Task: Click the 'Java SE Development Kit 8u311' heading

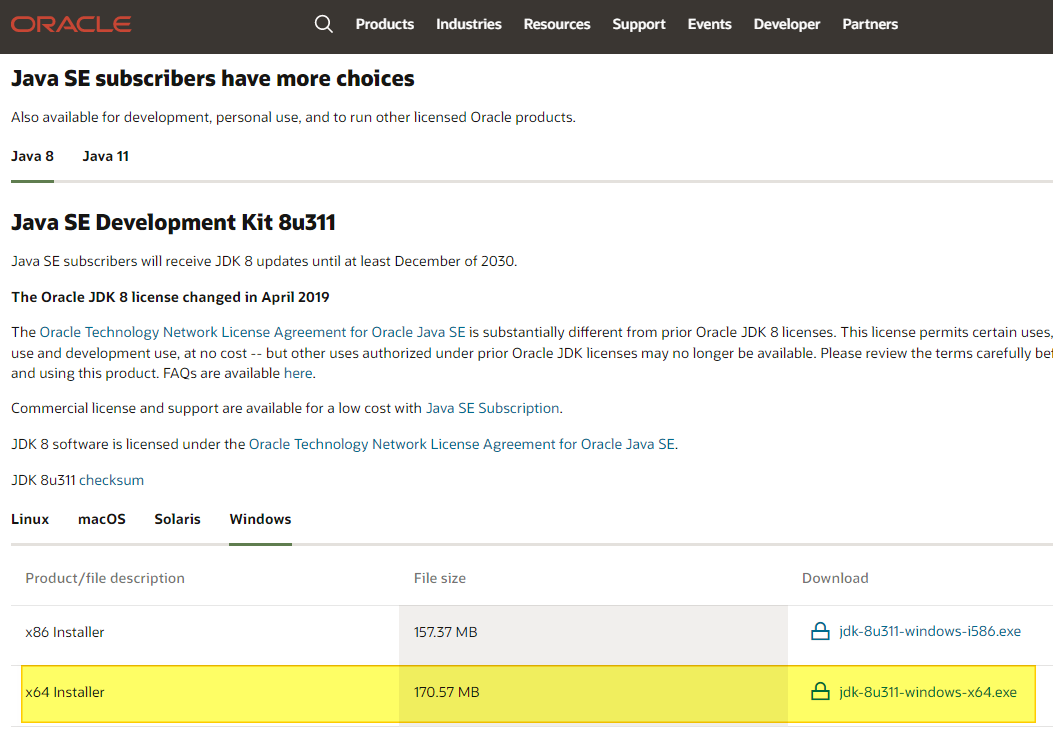Action: click(173, 222)
